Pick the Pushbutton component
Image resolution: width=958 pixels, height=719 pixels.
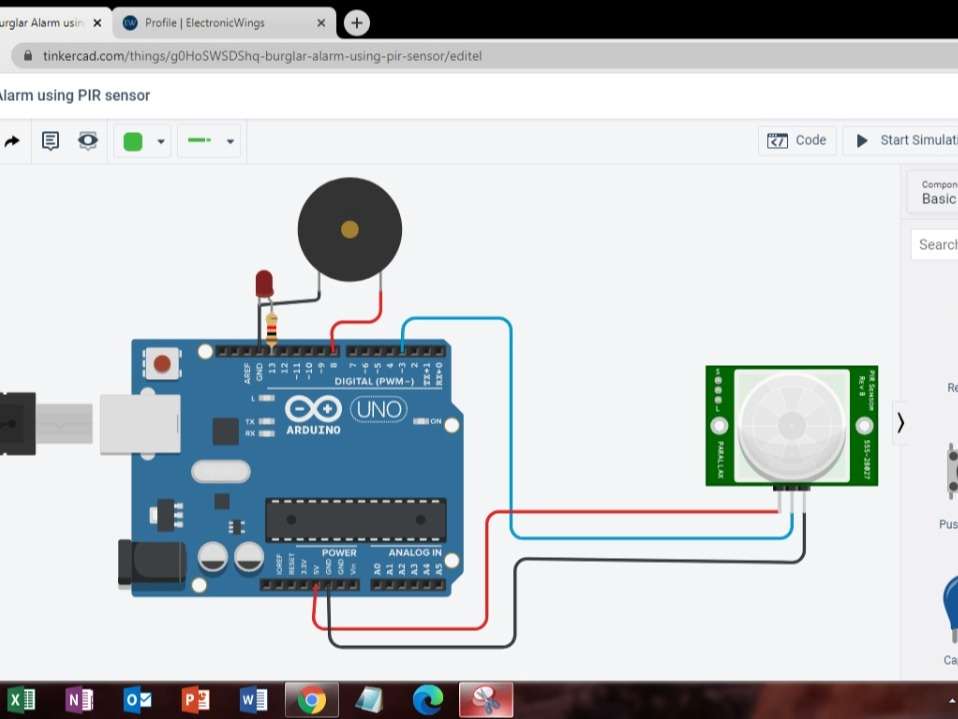click(952, 470)
